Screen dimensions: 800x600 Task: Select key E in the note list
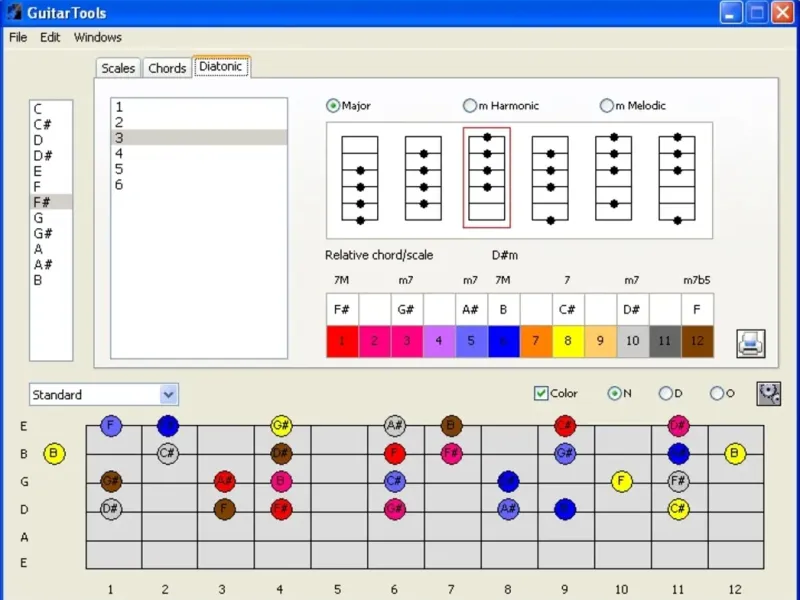[x=51, y=171]
